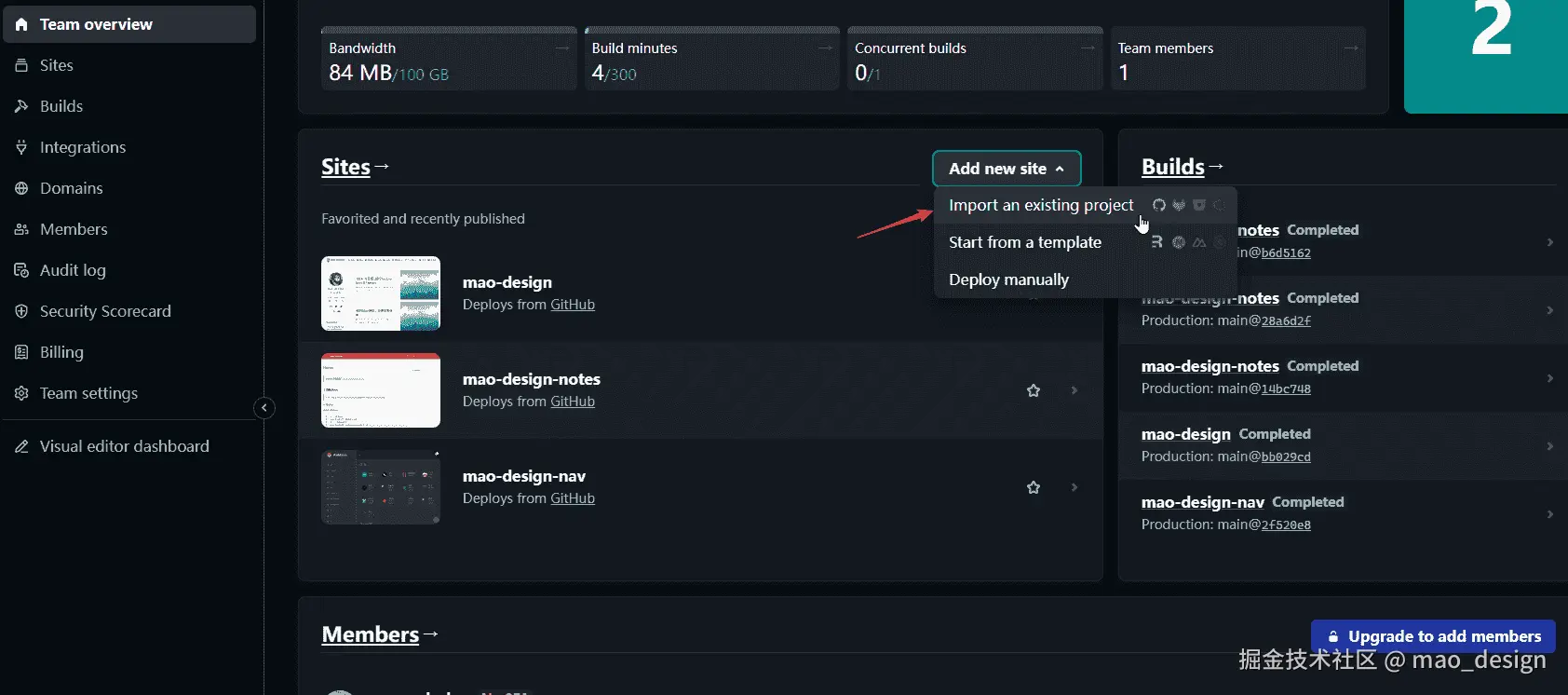The height and width of the screenshot is (695, 1568).
Task: Collapse the Add new site dropdown
Action: click(x=1007, y=169)
